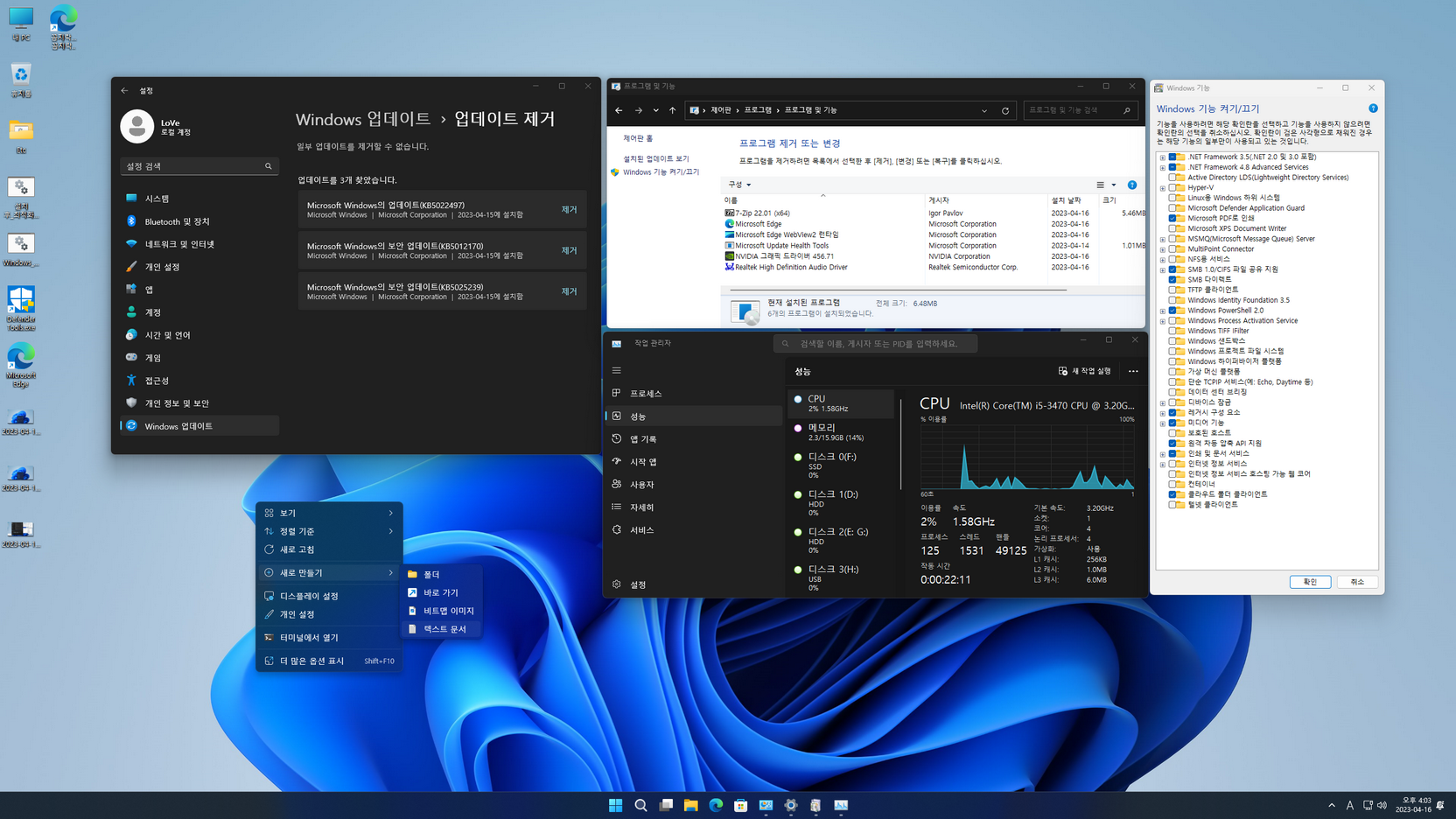Click the Task Manager more options ellipsis

click(1133, 371)
